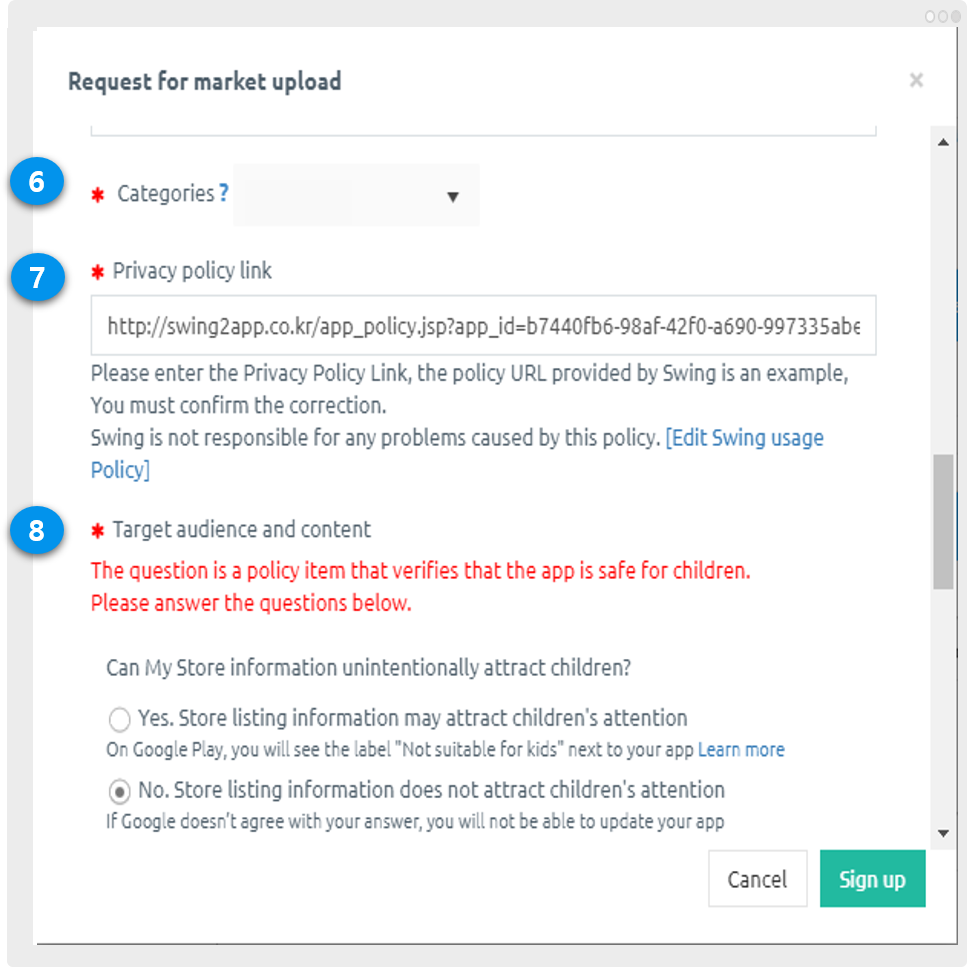967x967 pixels.
Task: Open the Edit Swing usage Policy link
Action: click(744, 439)
